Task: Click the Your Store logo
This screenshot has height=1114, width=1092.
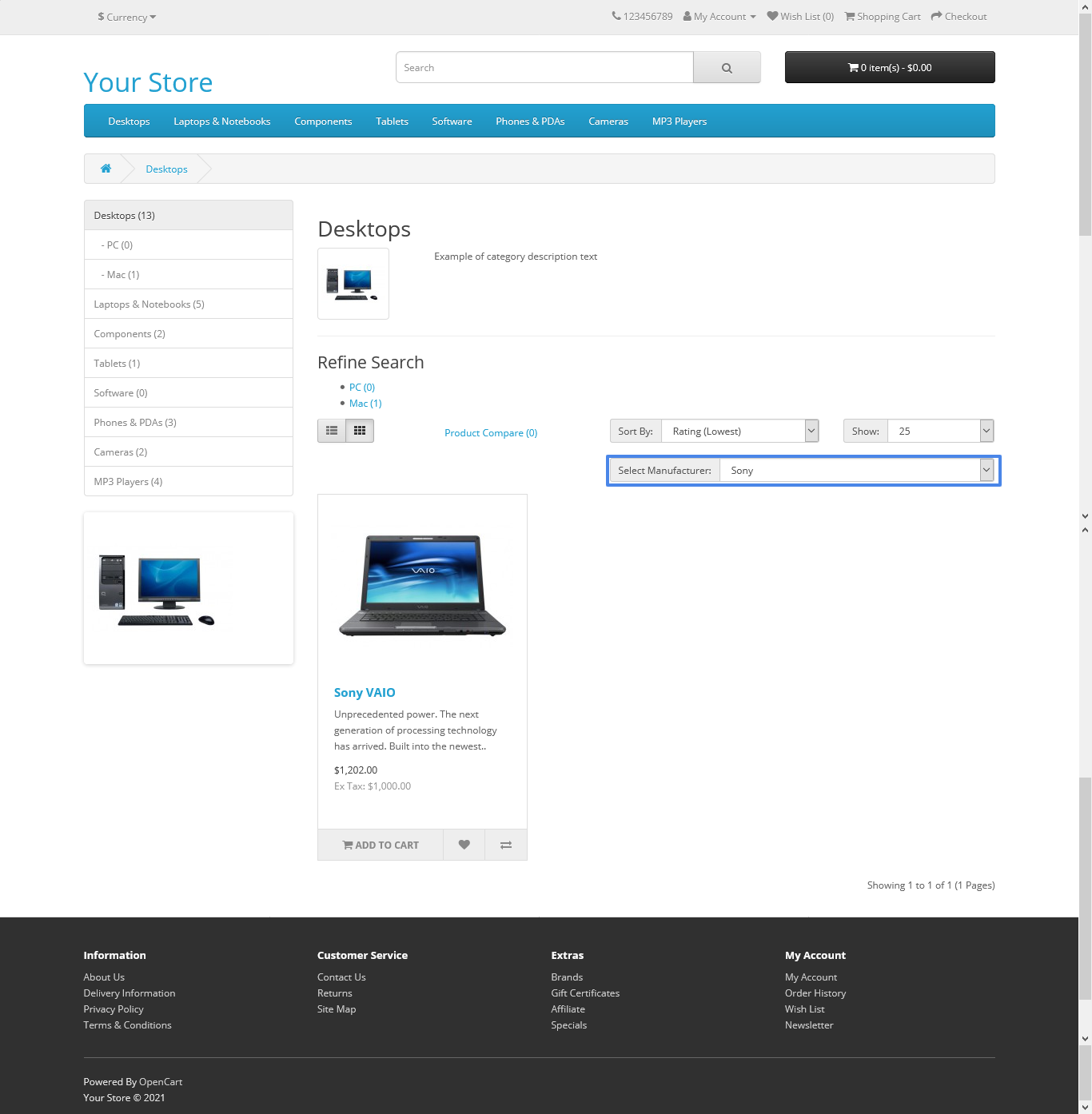Action: click(148, 82)
